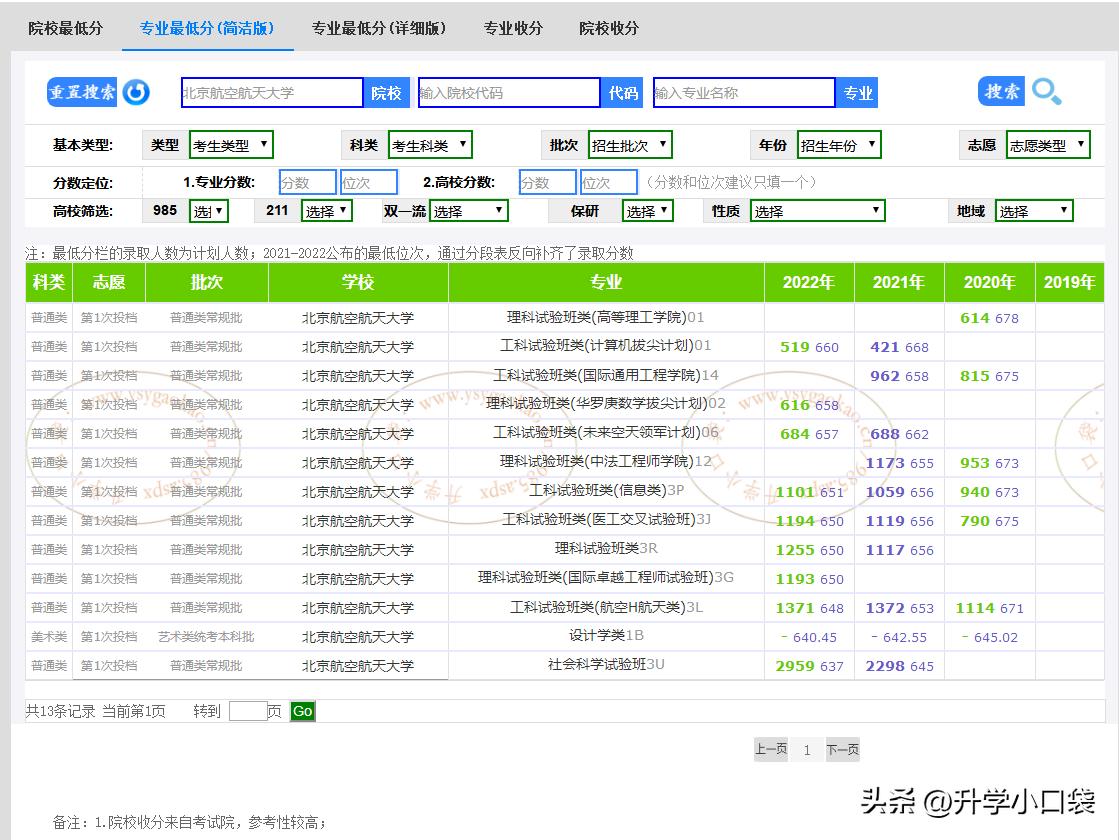Screen dimensions: 1119x840
Task: Open the 考生类型 dropdown
Action: (x=231, y=143)
